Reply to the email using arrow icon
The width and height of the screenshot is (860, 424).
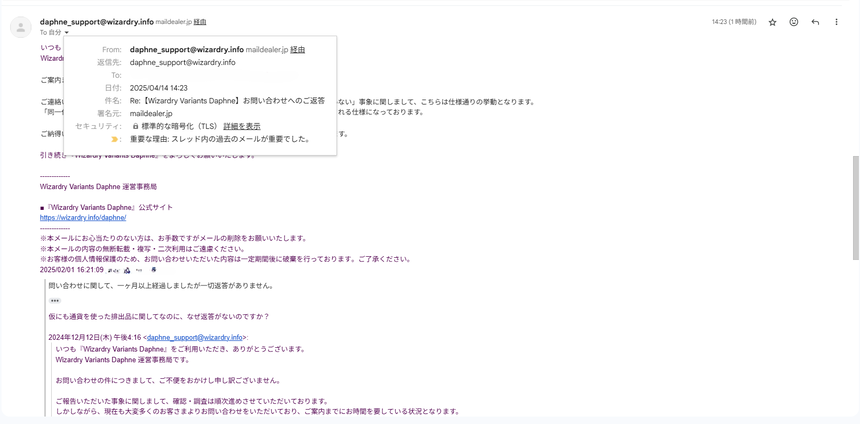coord(815,22)
